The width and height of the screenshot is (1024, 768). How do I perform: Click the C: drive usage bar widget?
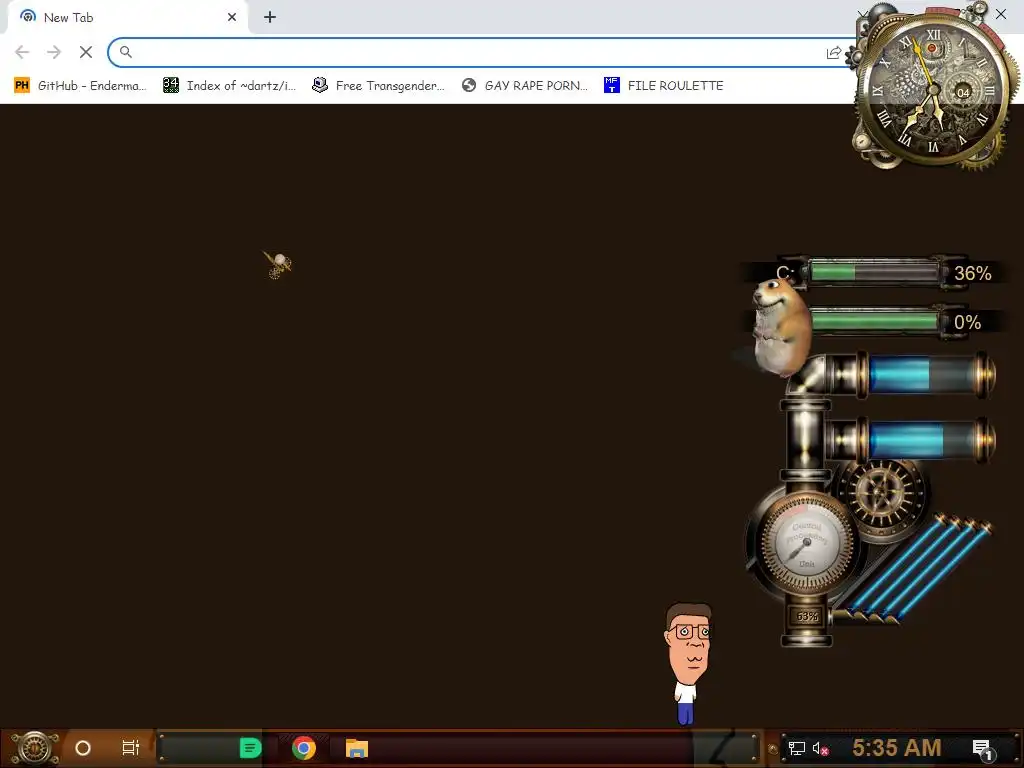pyautogui.click(x=874, y=272)
